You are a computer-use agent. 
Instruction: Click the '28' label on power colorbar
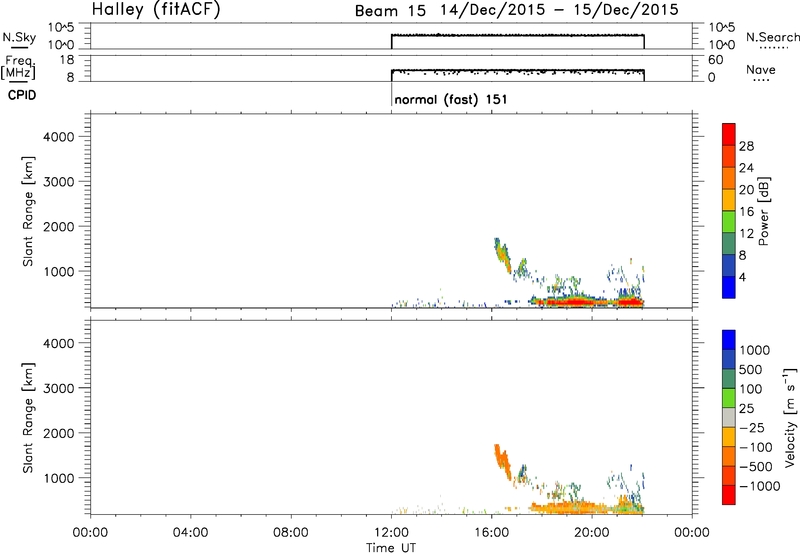pos(746,146)
